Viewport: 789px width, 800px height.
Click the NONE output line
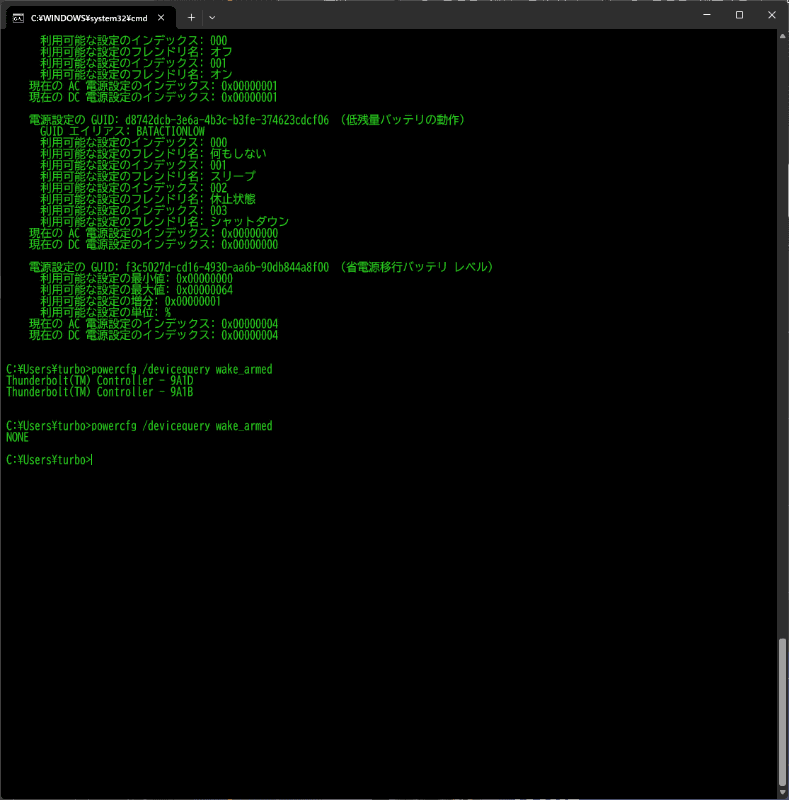tap(17, 438)
